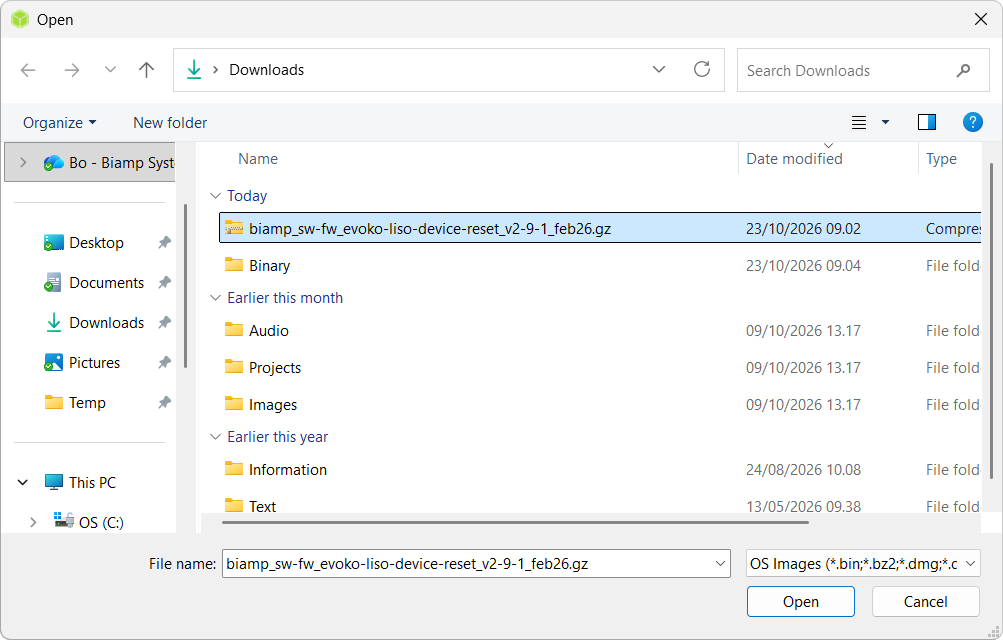The width and height of the screenshot is (1003, 640).
Task: Collapse the Today group
Action: point(216,196)
